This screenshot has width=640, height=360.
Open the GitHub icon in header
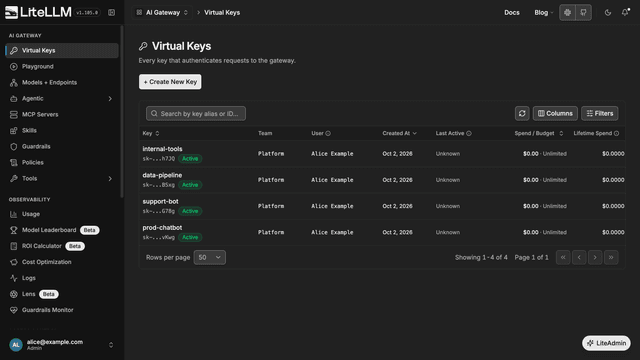tap(583, 13)
